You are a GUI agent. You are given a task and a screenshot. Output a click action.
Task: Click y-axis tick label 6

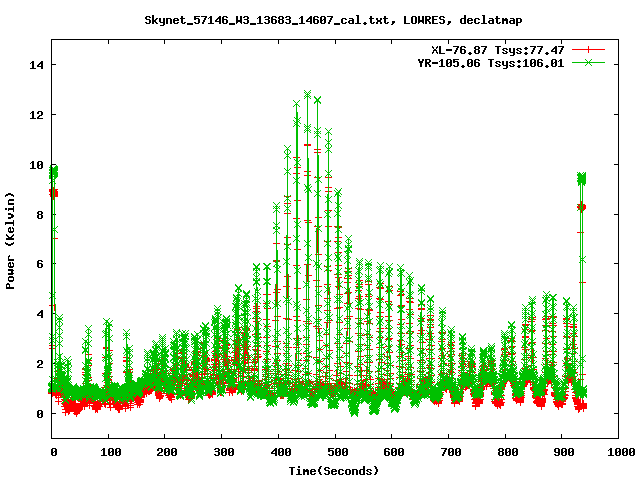pos(40,264)
